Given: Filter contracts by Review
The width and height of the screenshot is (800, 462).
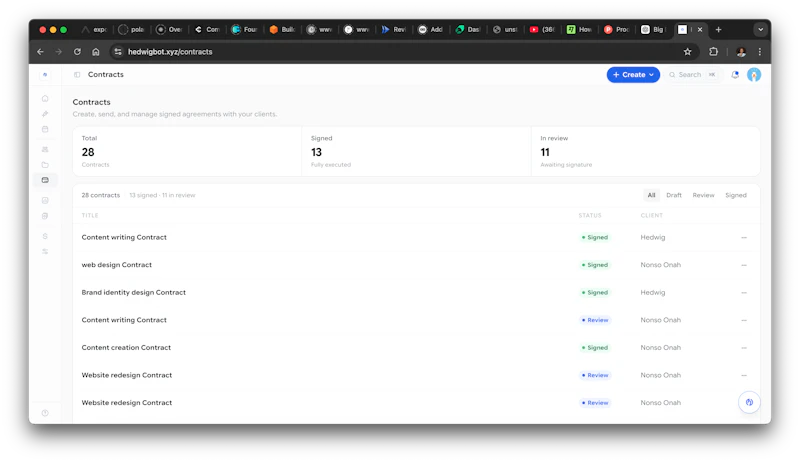Looking at the screenshot, I should coord(703,195).
